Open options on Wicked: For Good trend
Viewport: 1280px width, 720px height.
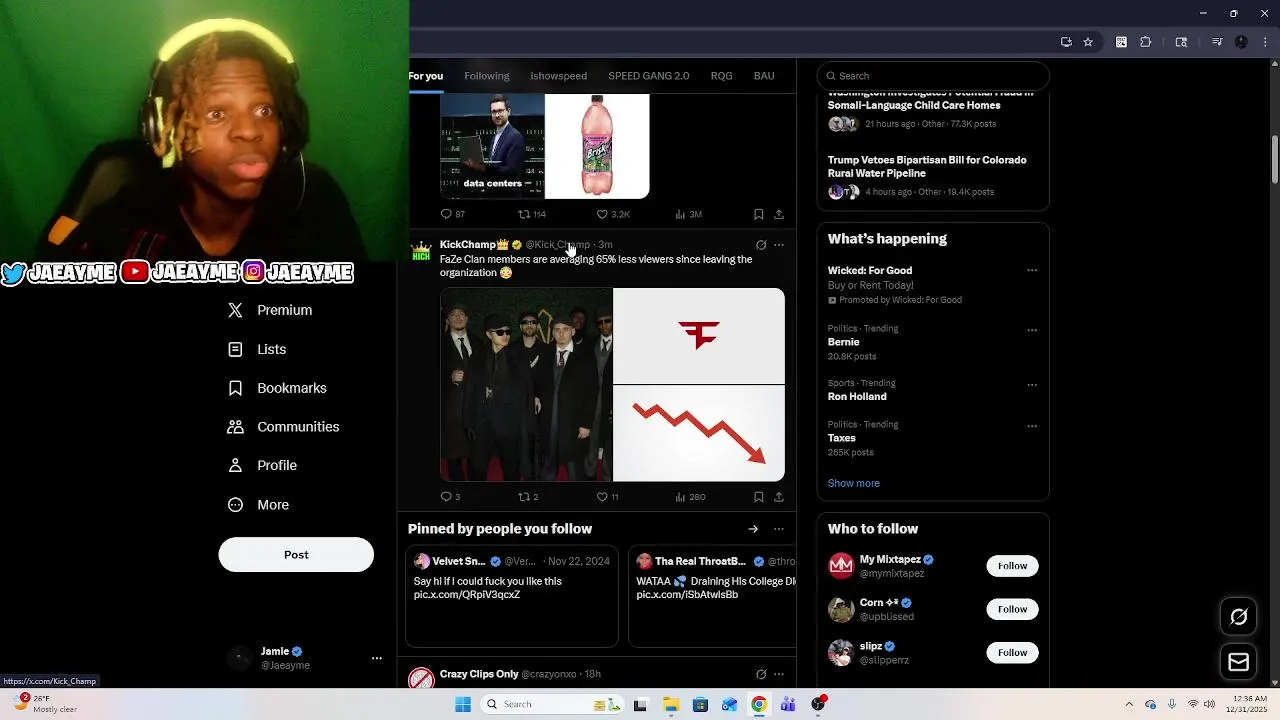pyautogui.click(x=1032, y=270)
